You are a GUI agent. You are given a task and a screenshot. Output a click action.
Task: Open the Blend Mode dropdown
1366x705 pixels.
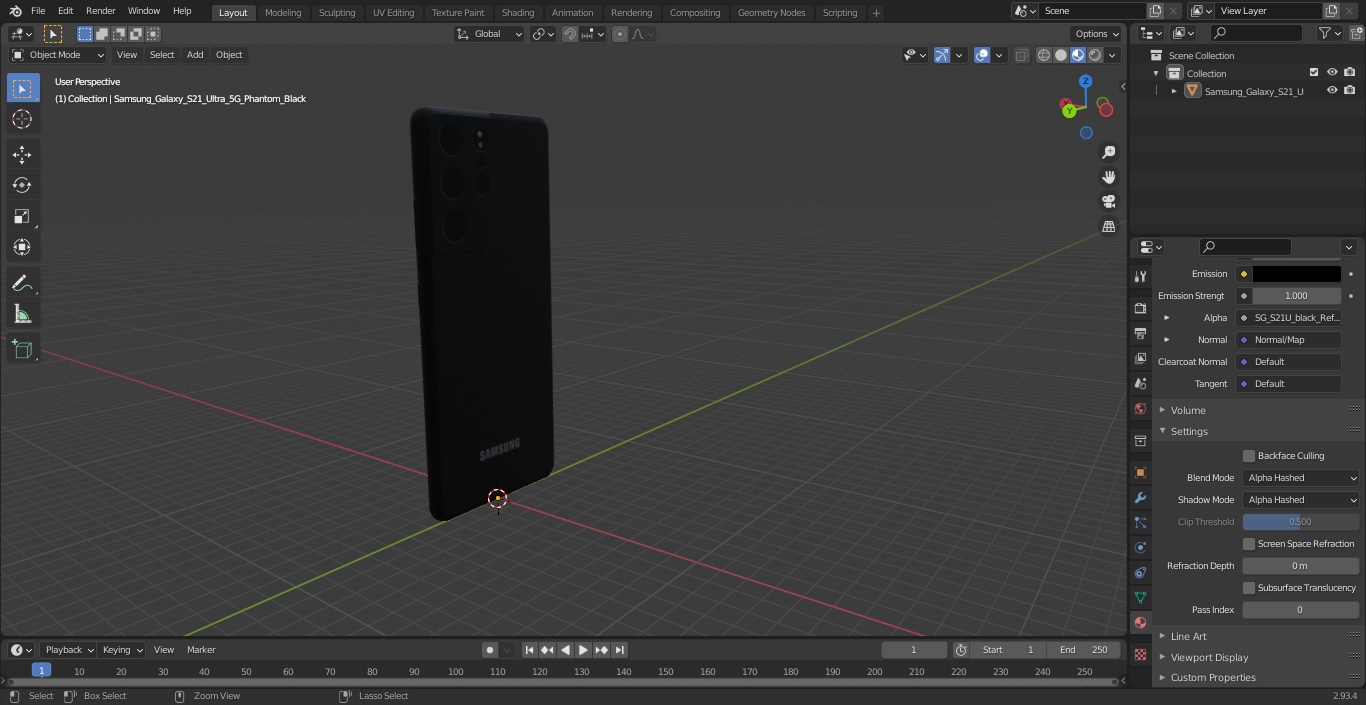pos(1301,478)
